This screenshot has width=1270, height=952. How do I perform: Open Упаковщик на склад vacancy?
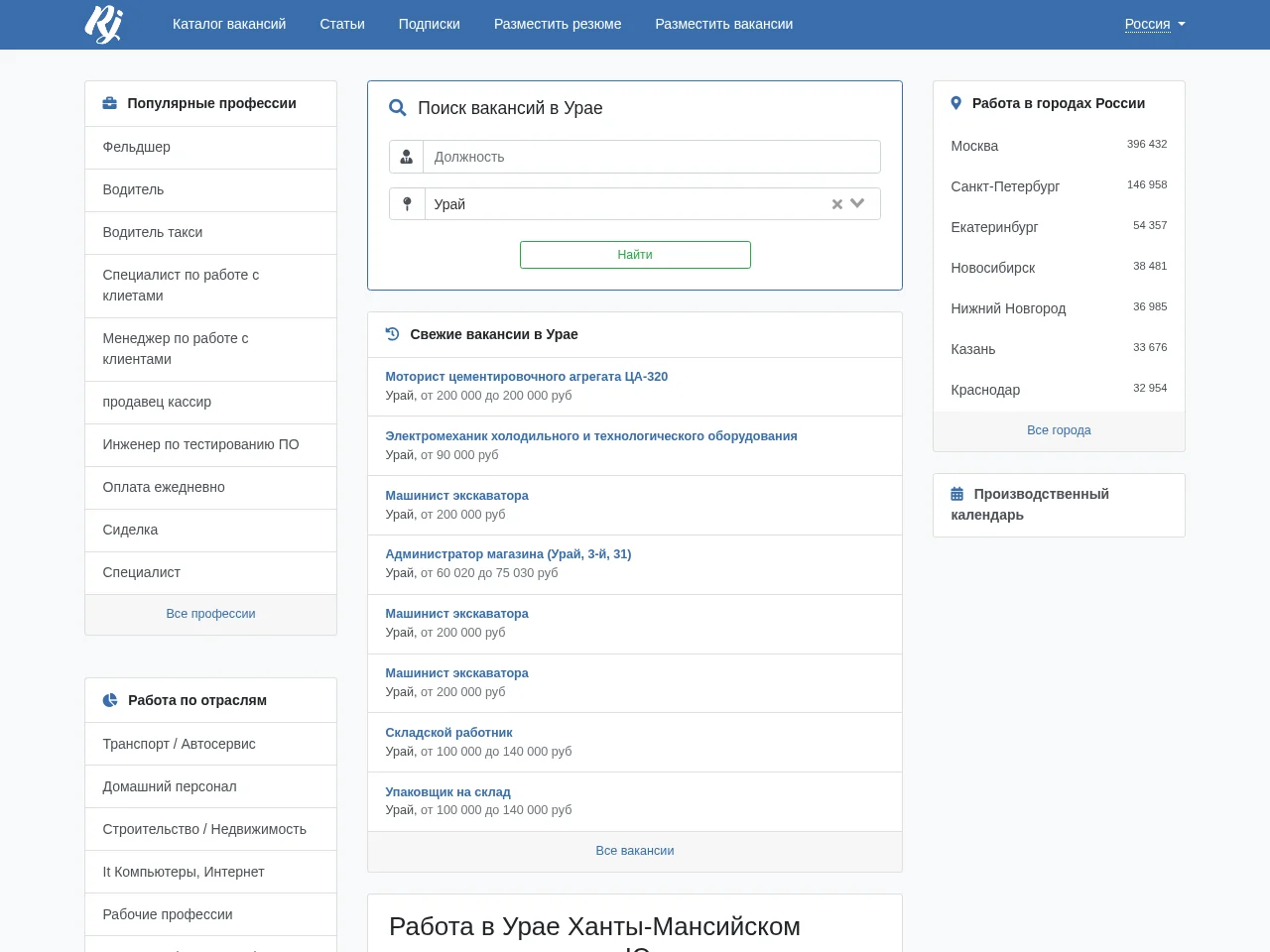(447, 792)
